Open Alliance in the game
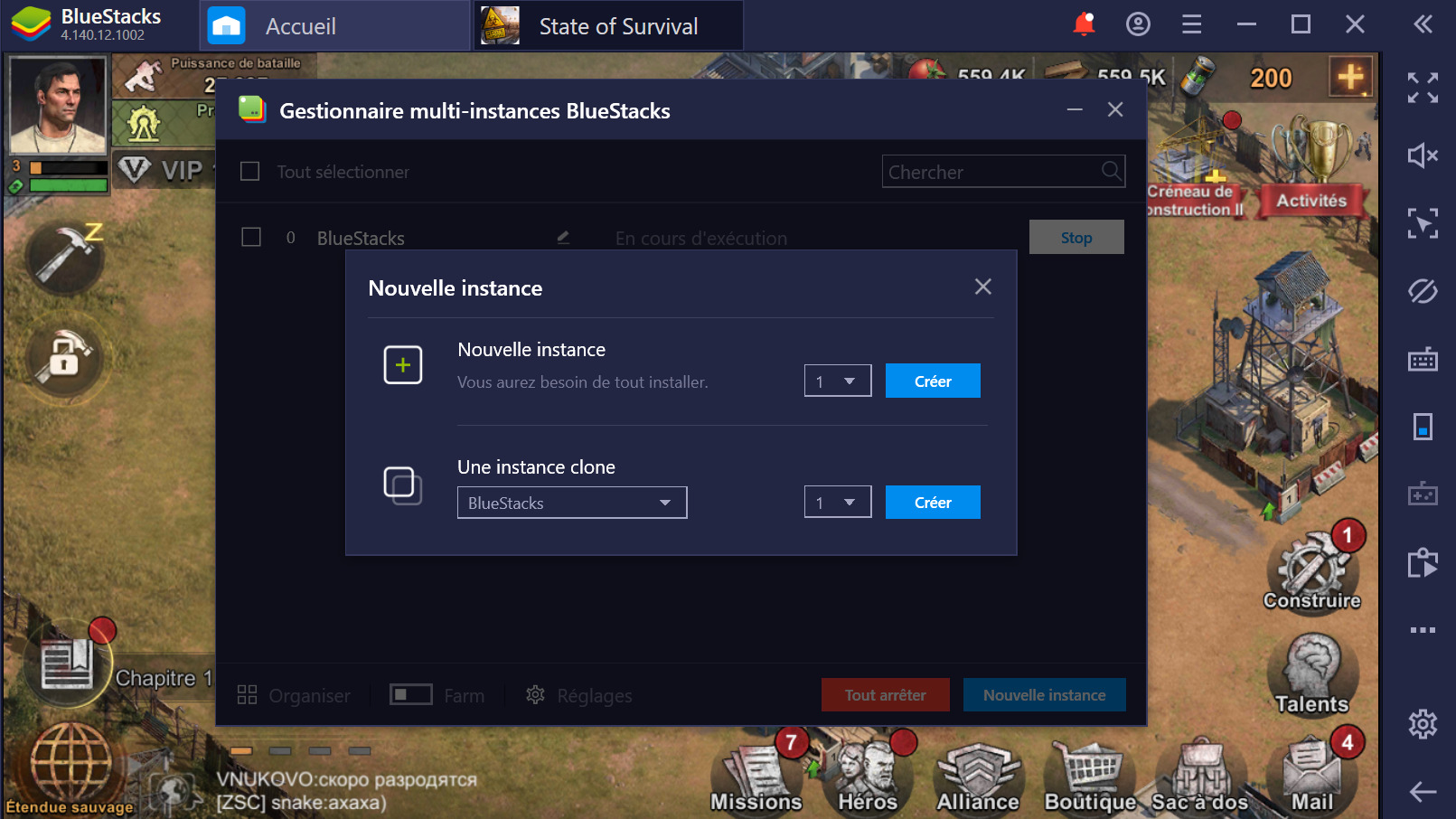The height and width of the screenshot is (819, 1456). 978,777
